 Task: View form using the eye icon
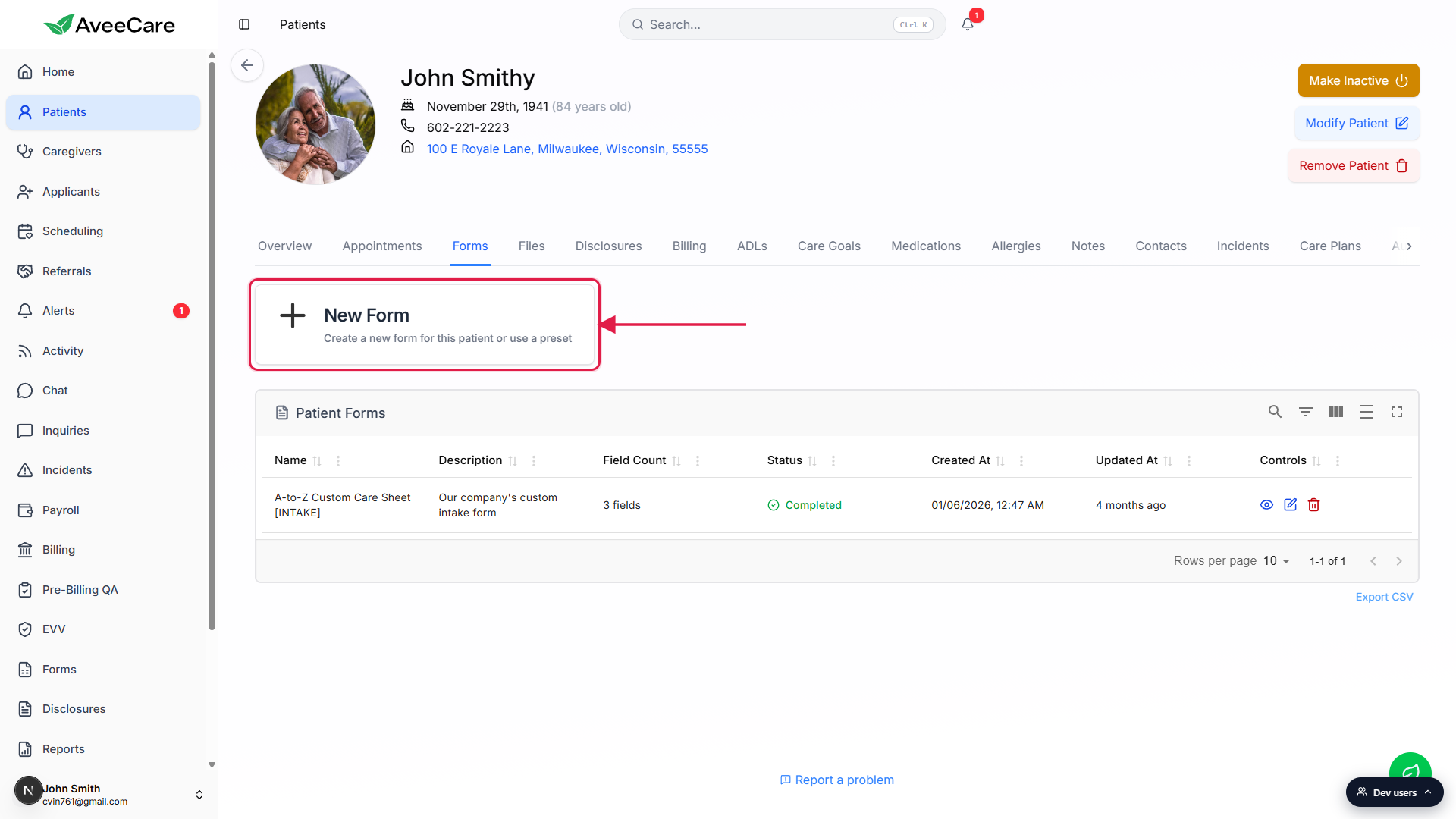(1266, 505)
